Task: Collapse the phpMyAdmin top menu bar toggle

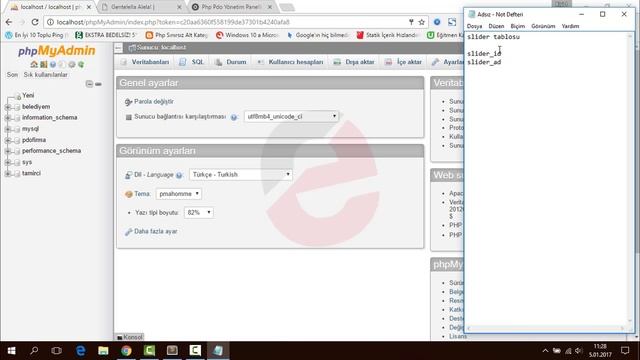Action: 118,48
